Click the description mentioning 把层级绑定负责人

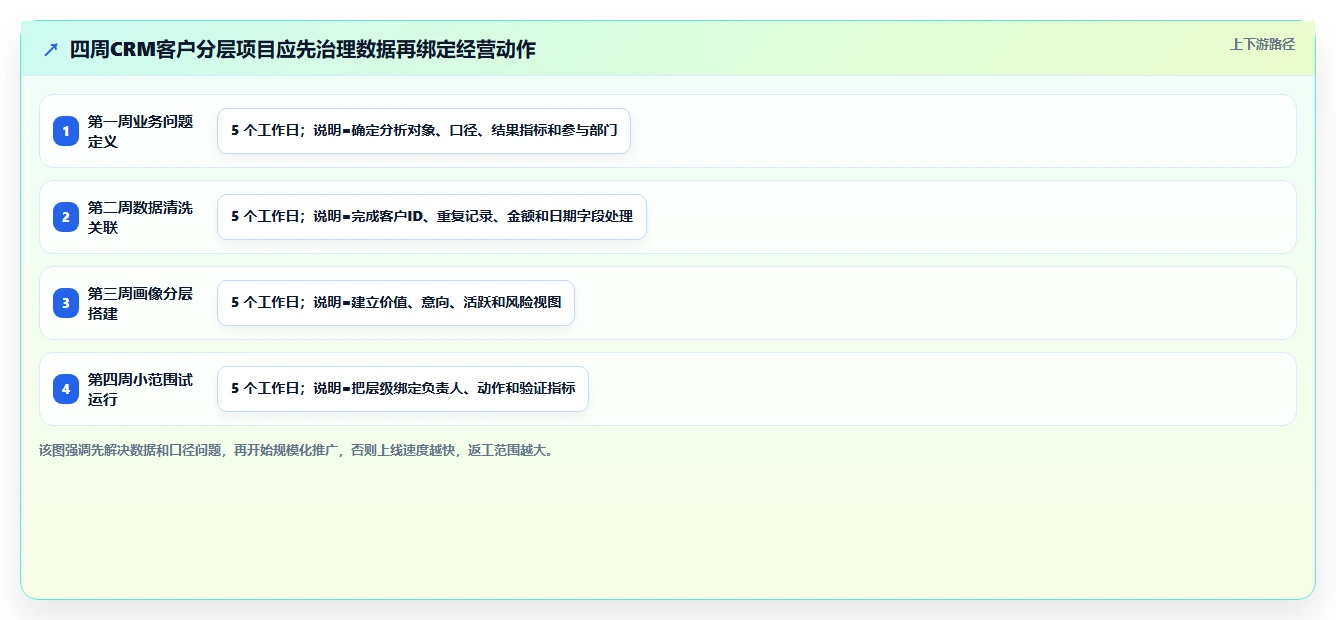(403, 389)
